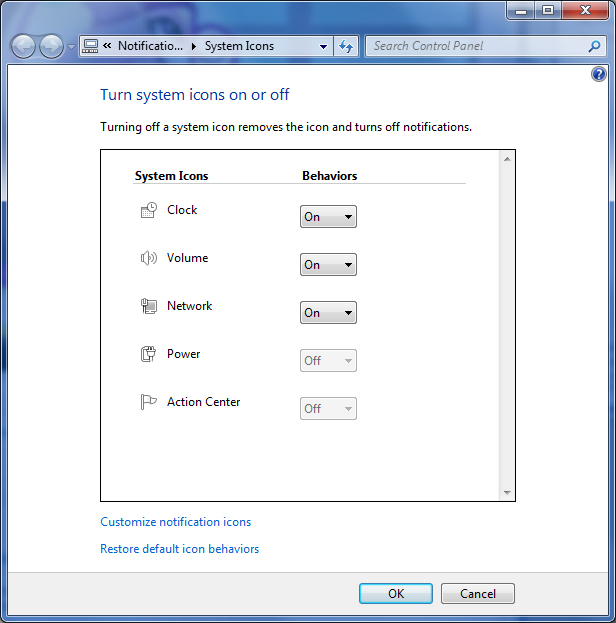The width and height of the screenshot is (616, 623).
Task: Maximize the System Icons window
Action: pyautogui.click(x=548, y=10)
